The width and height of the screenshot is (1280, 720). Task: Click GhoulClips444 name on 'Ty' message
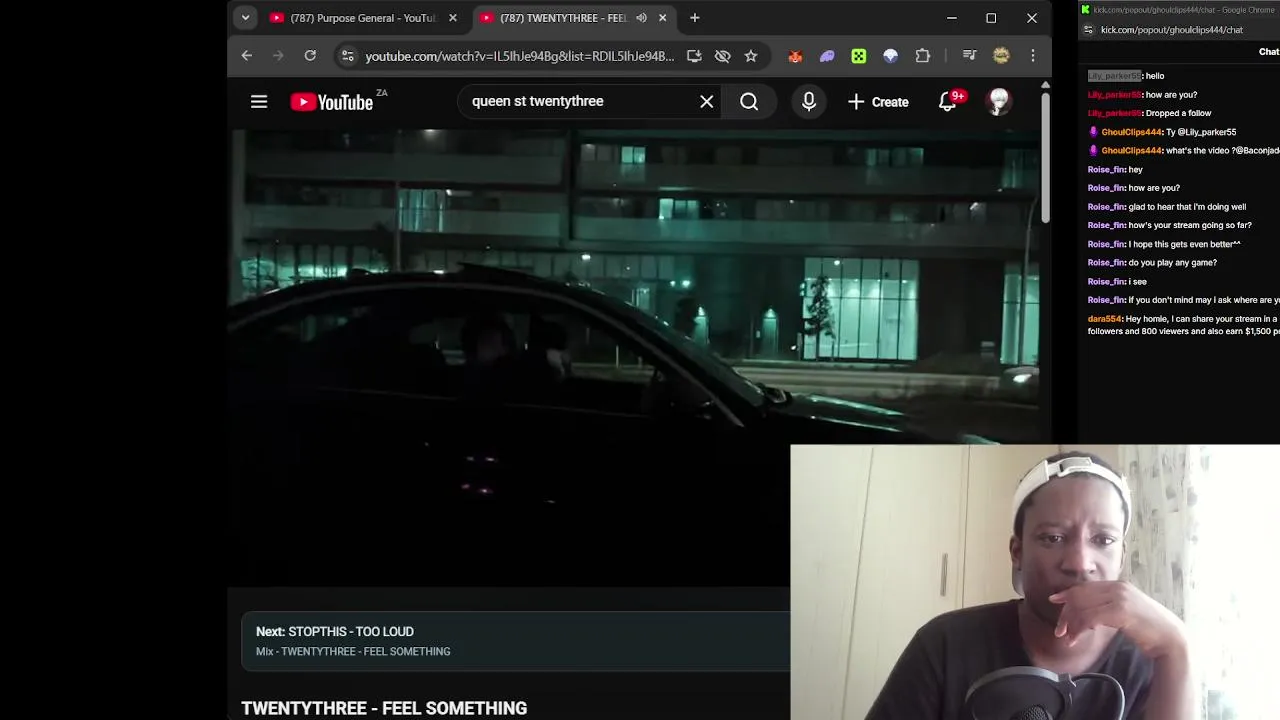tap(1131, 132)
